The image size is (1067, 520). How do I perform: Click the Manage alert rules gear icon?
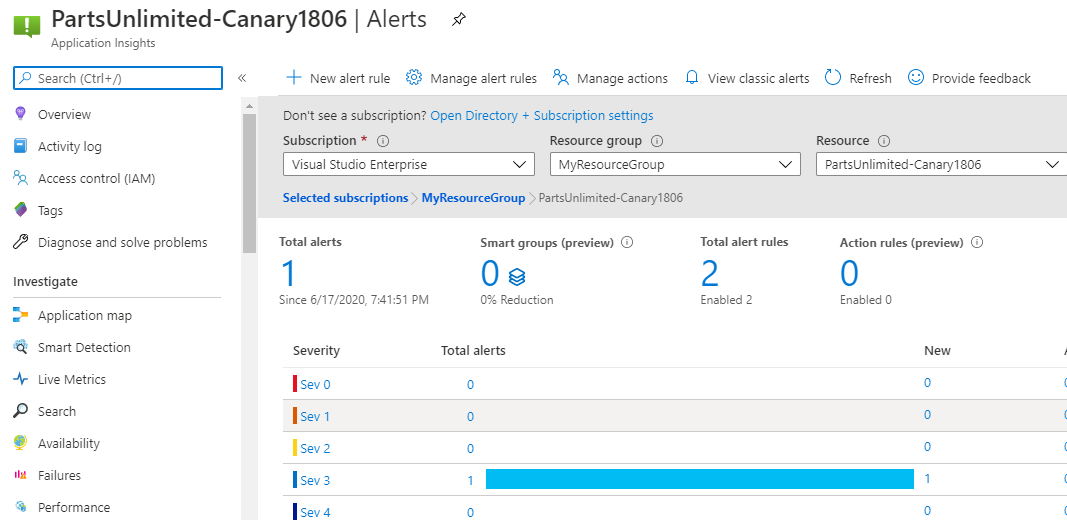pos(414,78)
